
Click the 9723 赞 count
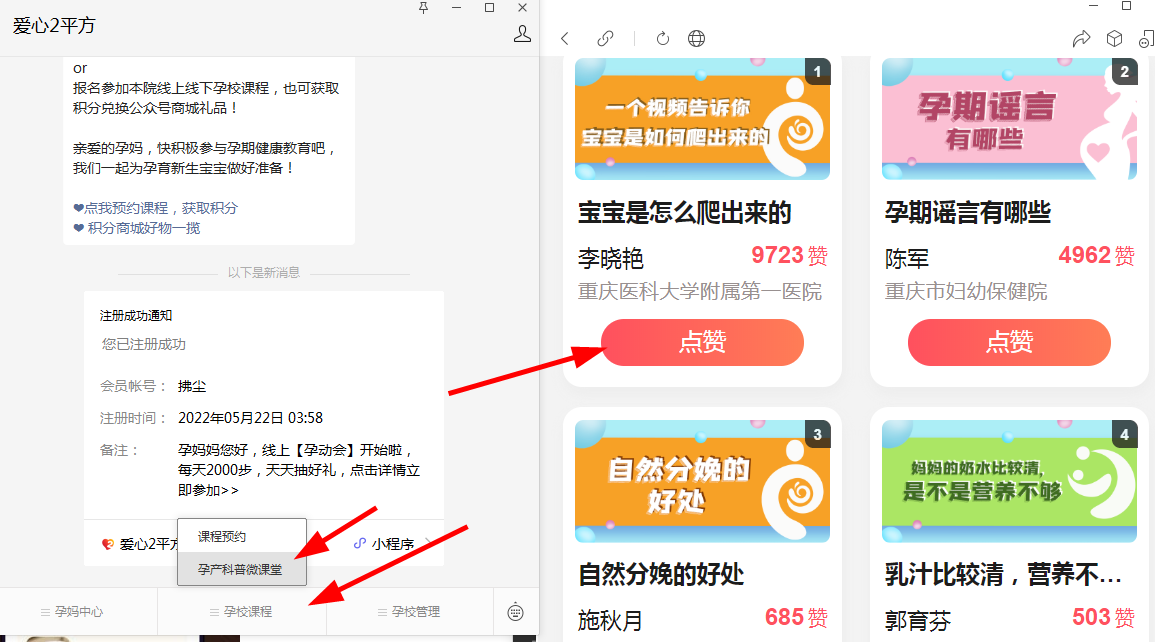pyautogui.click(x=790, y=255)
